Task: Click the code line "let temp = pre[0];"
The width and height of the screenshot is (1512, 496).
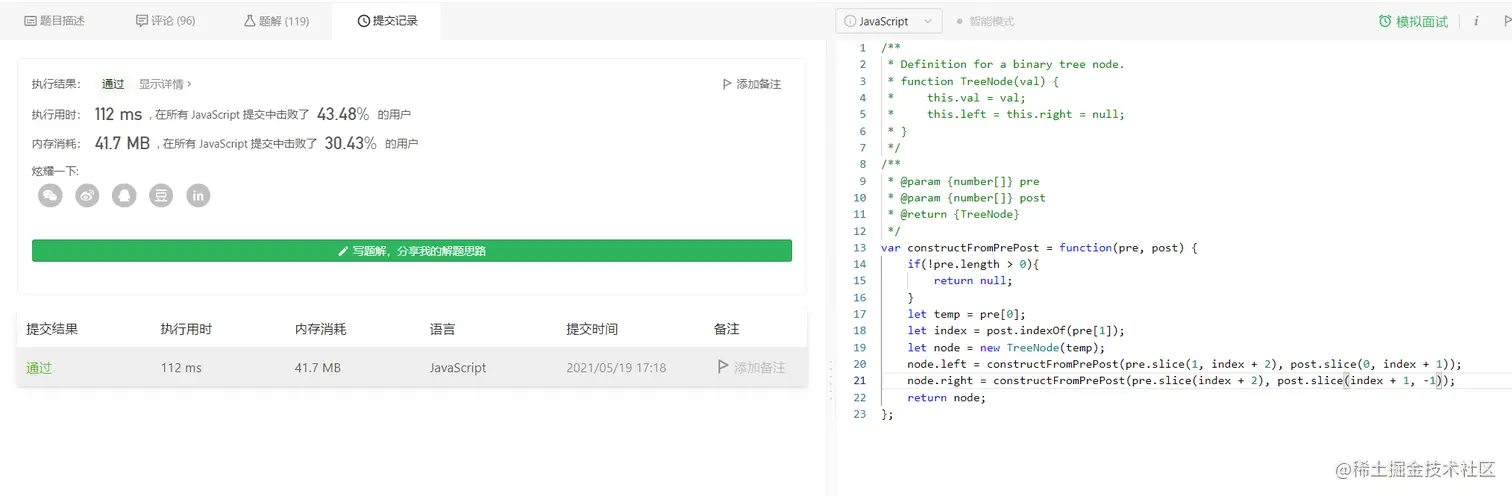Action: click(x=966, y=314)
